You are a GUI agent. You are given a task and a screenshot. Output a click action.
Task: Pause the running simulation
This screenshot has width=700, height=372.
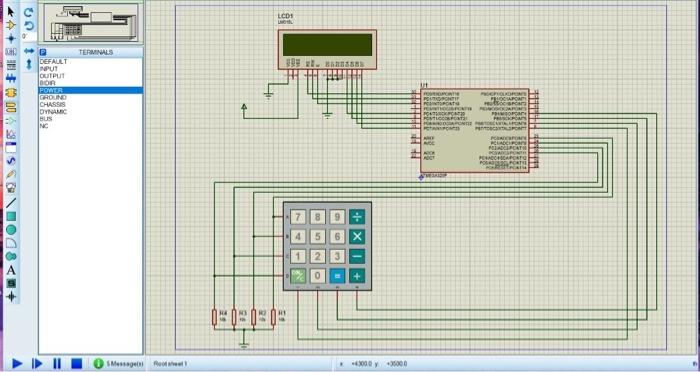(57, 364)
